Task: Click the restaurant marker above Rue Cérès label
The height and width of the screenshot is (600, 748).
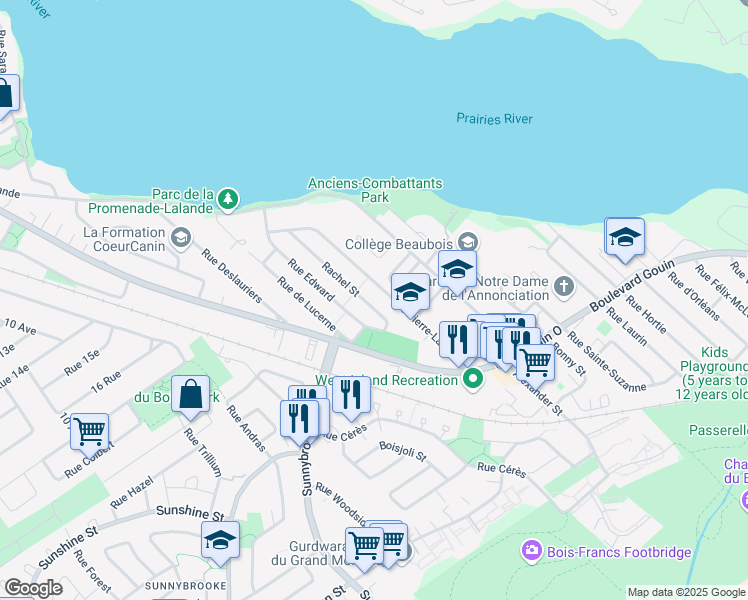Action: [x=351, y=395]
